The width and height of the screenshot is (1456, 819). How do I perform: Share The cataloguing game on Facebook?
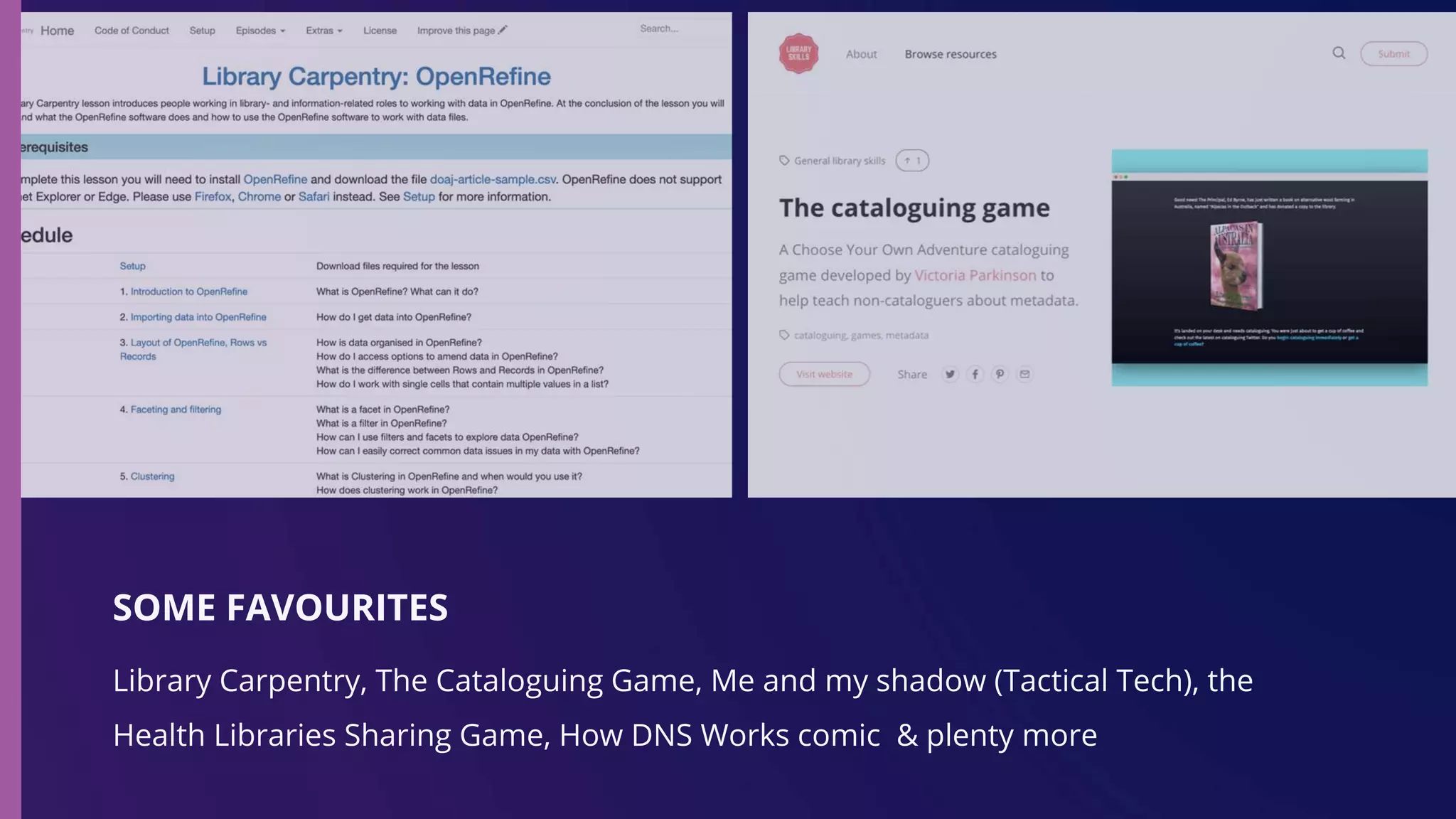(975, 375)
